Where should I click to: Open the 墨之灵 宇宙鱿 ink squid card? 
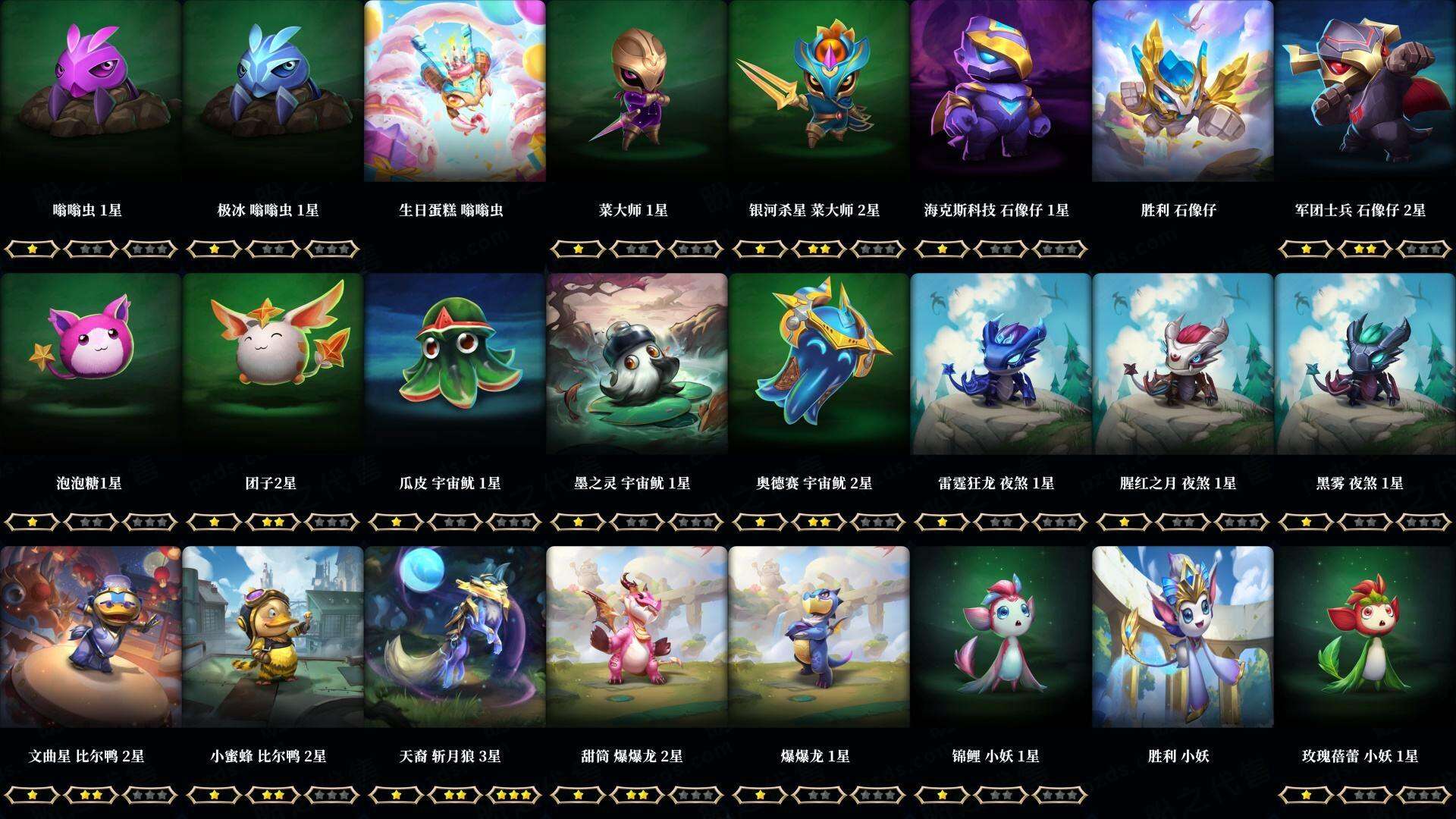[x=637, y=364]
